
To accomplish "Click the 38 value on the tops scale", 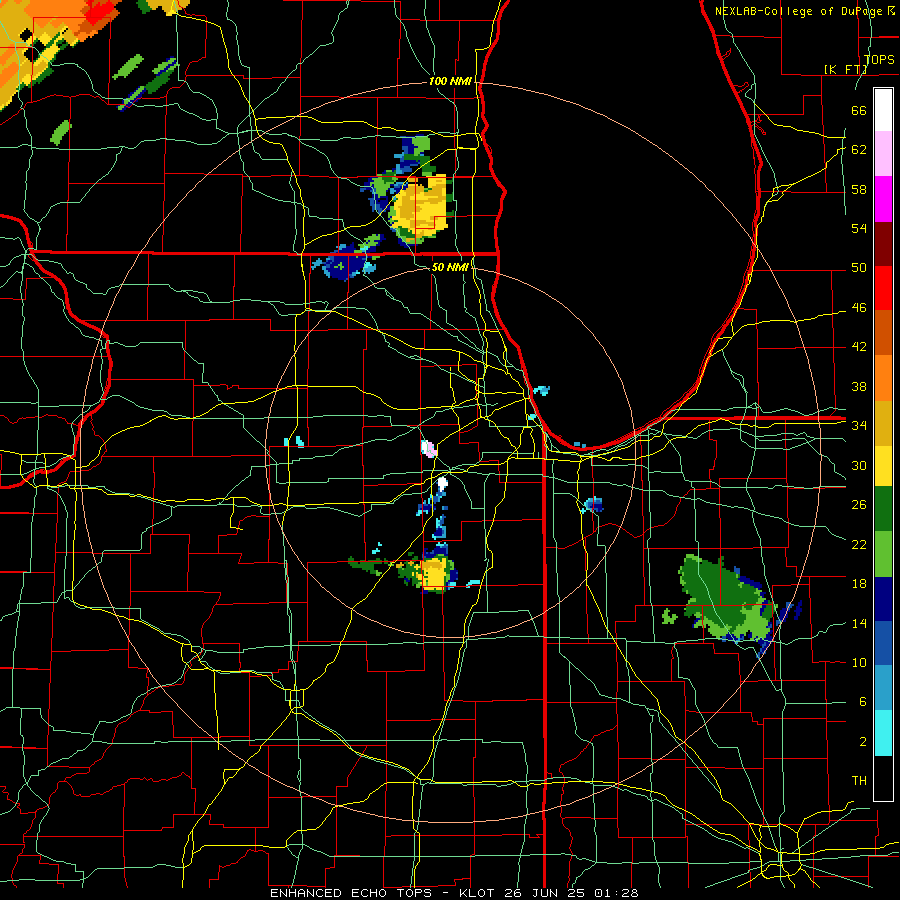I will 859,386.
